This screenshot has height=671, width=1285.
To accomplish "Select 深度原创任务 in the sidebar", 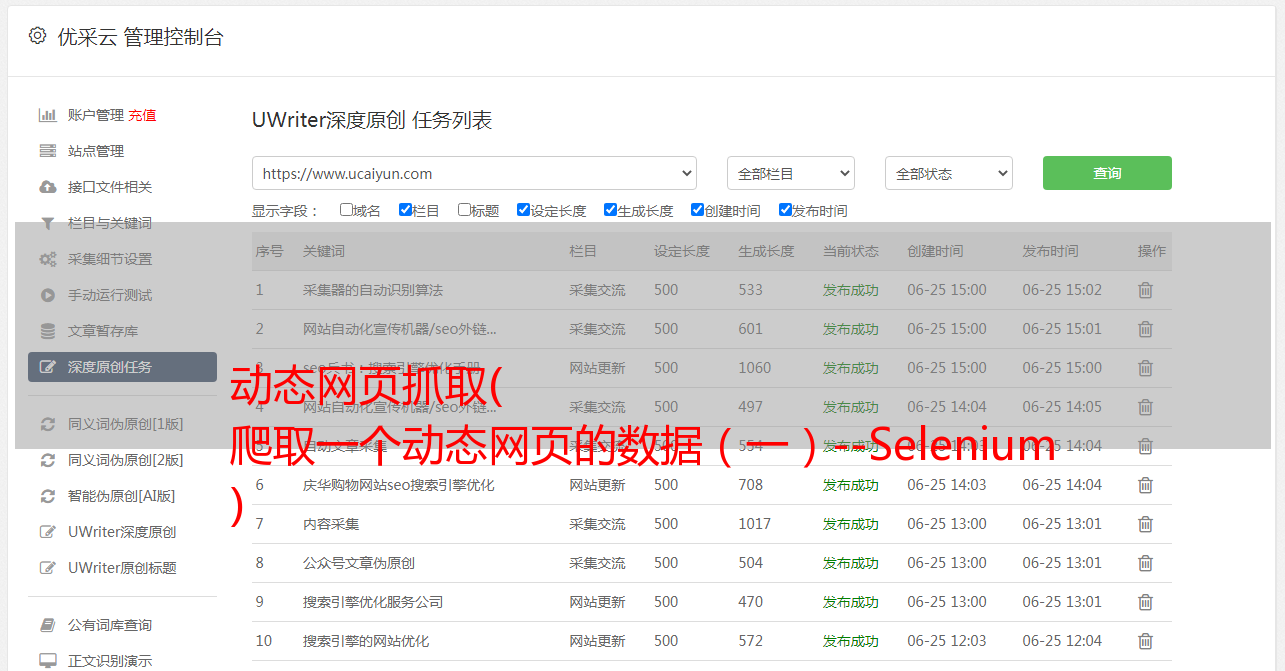I will 122,367.
